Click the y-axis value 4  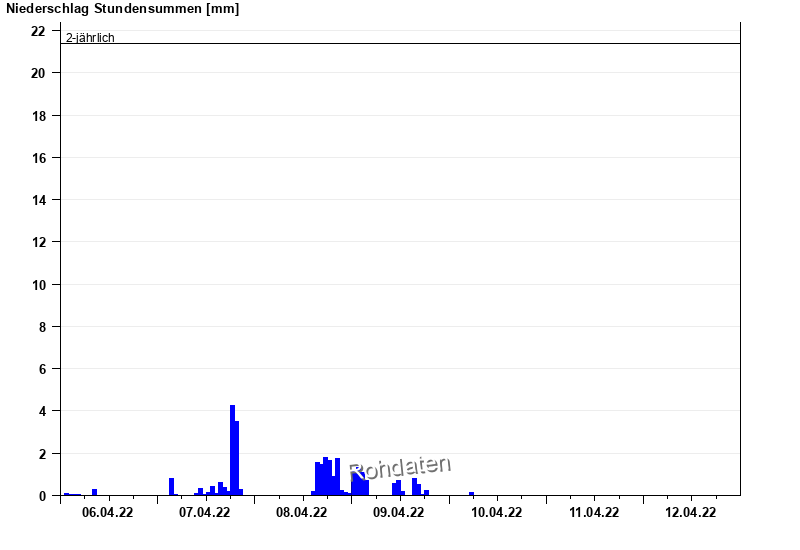click(x=41, y=411)
